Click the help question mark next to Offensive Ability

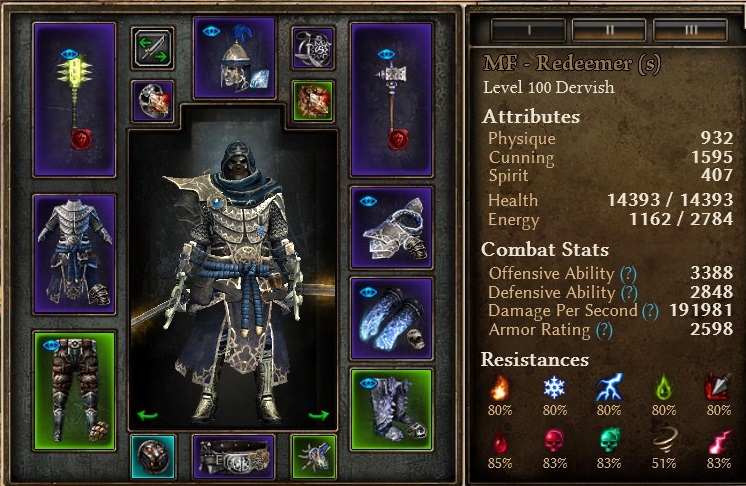628,273
